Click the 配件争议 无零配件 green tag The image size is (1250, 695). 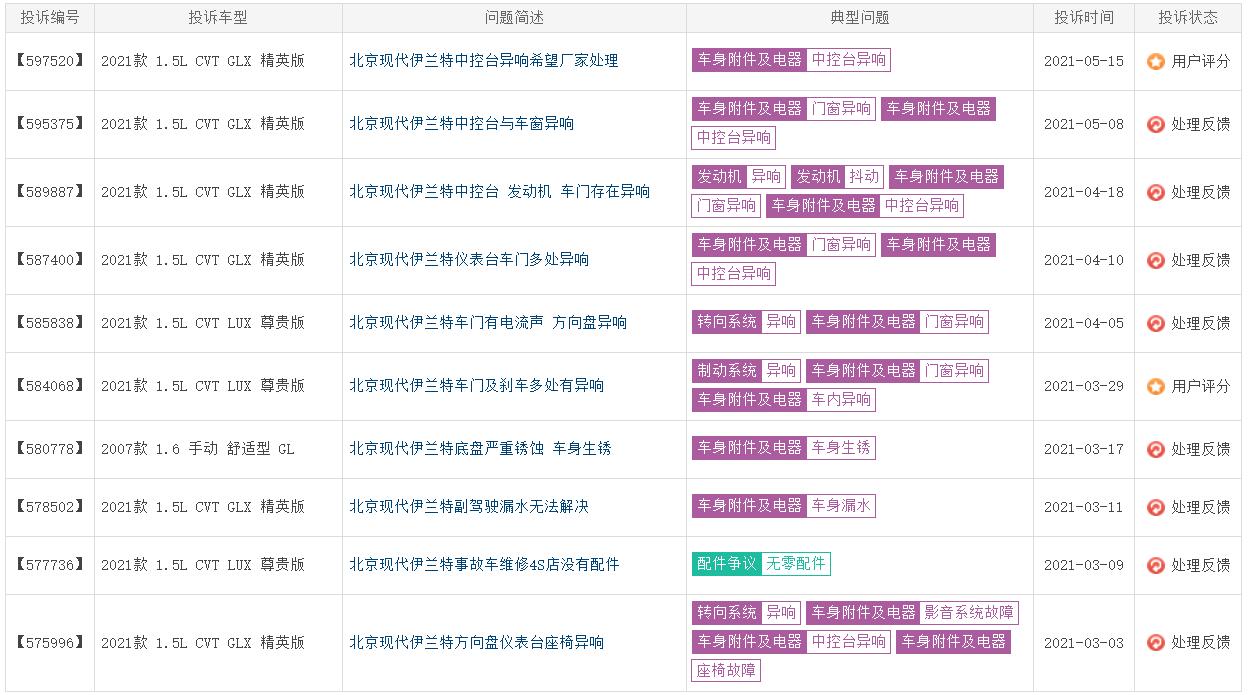pos(761,564)
